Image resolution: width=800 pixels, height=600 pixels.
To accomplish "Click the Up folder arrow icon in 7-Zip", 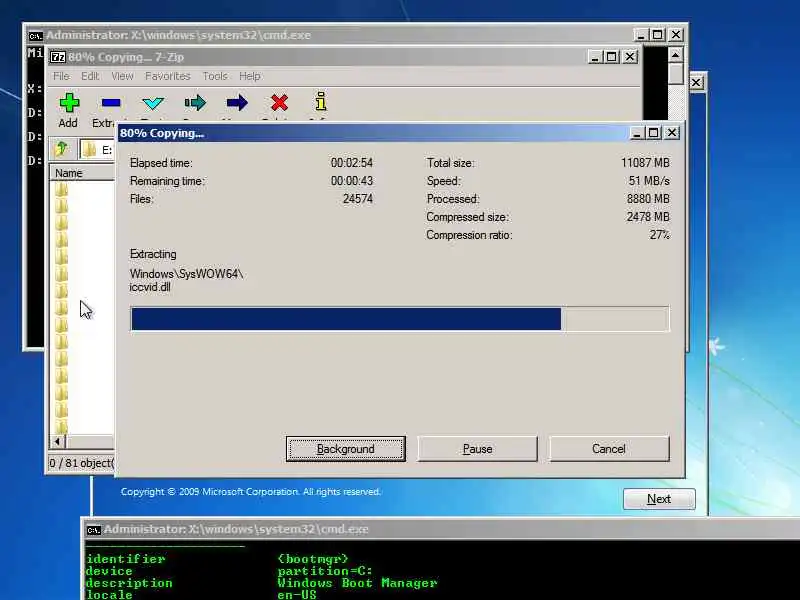I will (62, 149).
